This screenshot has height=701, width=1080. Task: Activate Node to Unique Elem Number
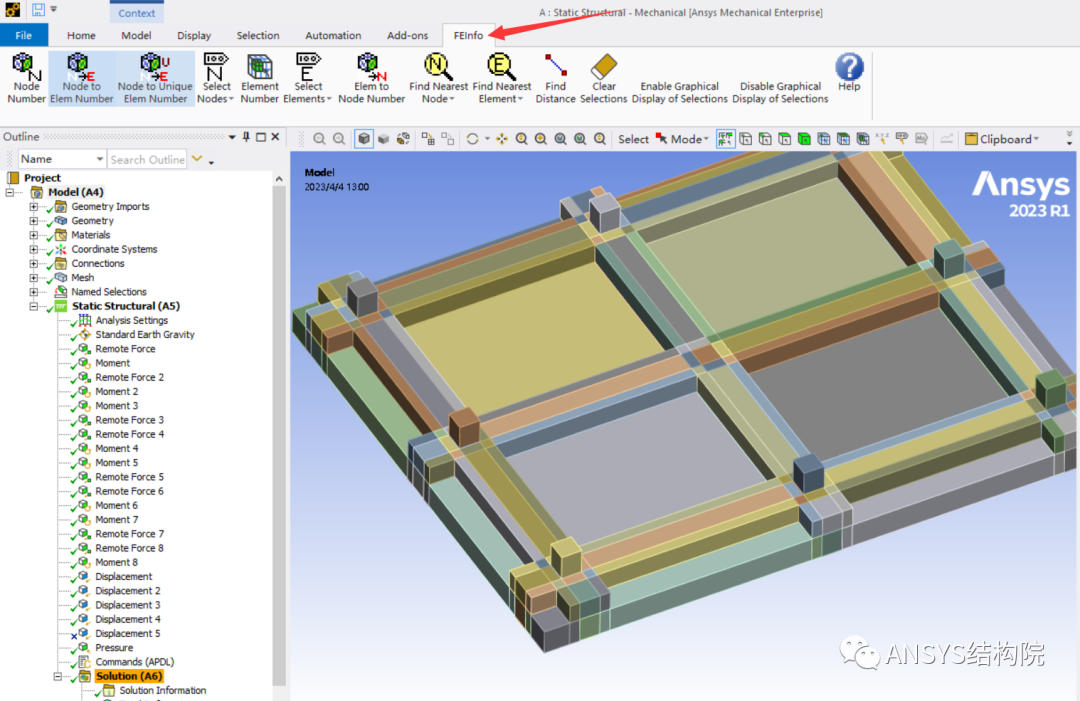[155, 79]
